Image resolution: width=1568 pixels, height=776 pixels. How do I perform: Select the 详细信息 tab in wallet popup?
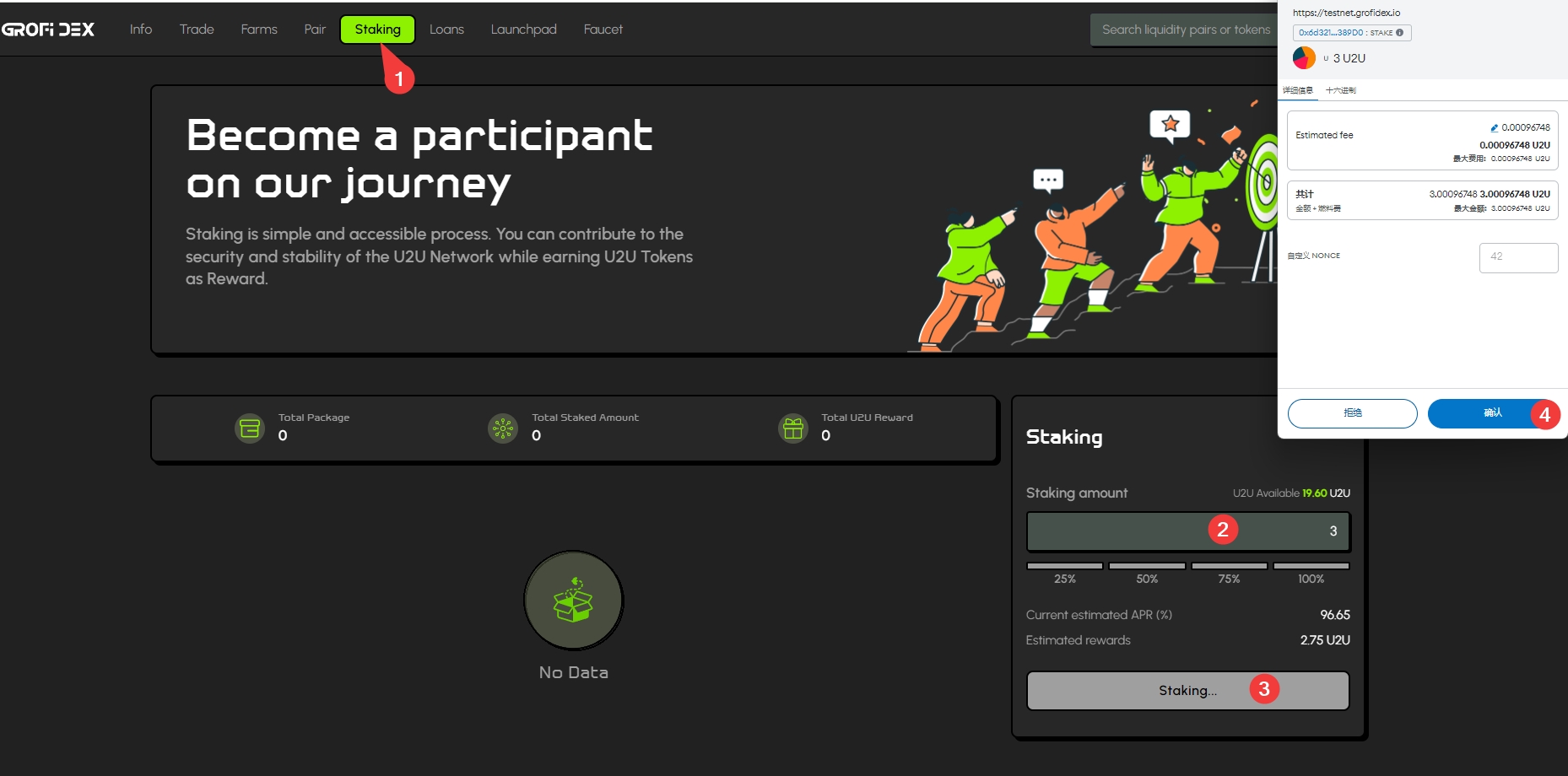pos(1298,90)
